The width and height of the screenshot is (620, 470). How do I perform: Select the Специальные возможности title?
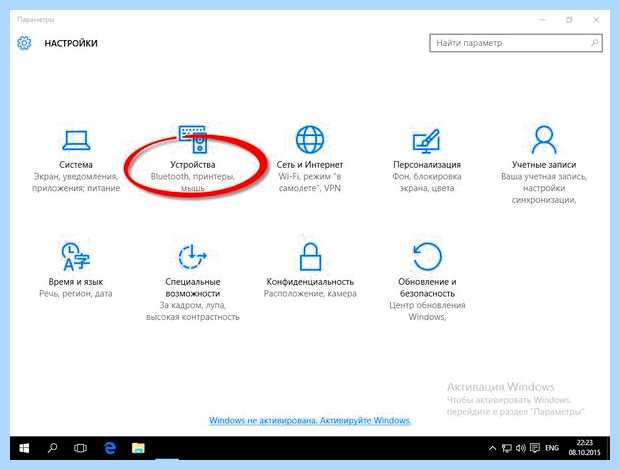tap(193, 288)
